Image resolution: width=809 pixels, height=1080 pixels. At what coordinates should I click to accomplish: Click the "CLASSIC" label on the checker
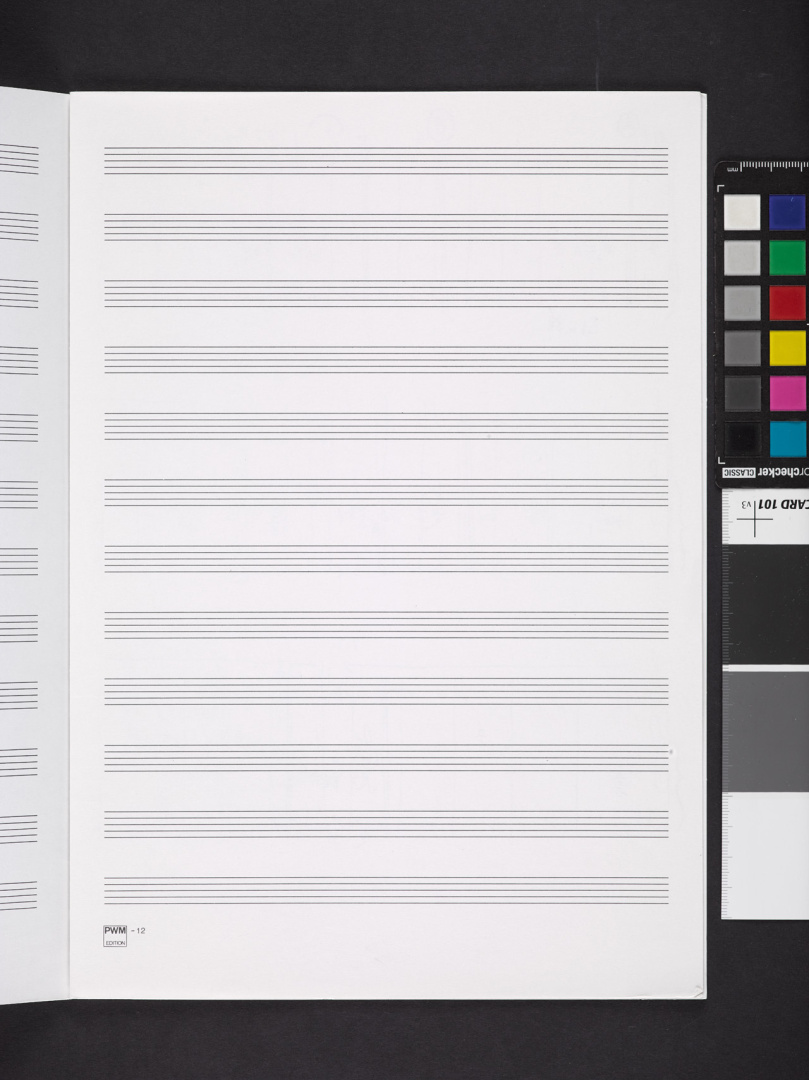[x=739, y=472]
